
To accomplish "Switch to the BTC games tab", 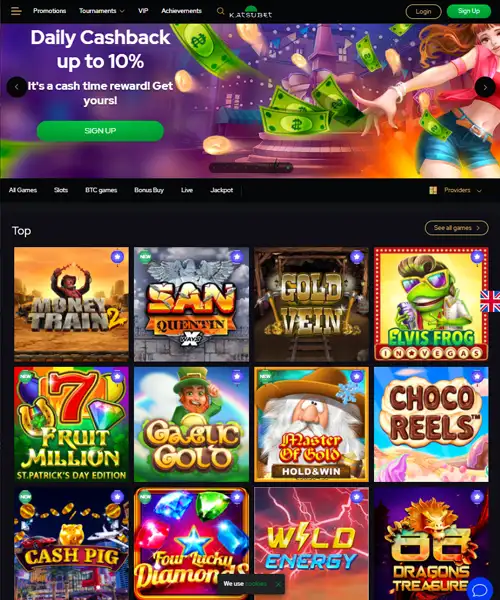I will coord(101,190).
